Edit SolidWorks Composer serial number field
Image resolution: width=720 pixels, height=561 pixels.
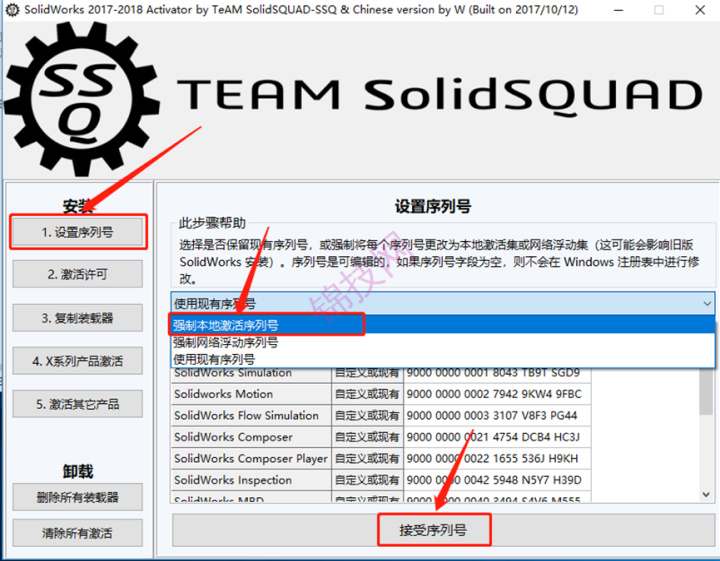point(497,437)
